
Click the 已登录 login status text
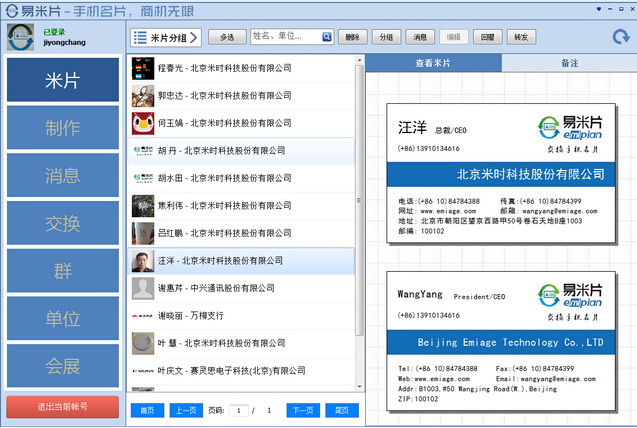54,32
